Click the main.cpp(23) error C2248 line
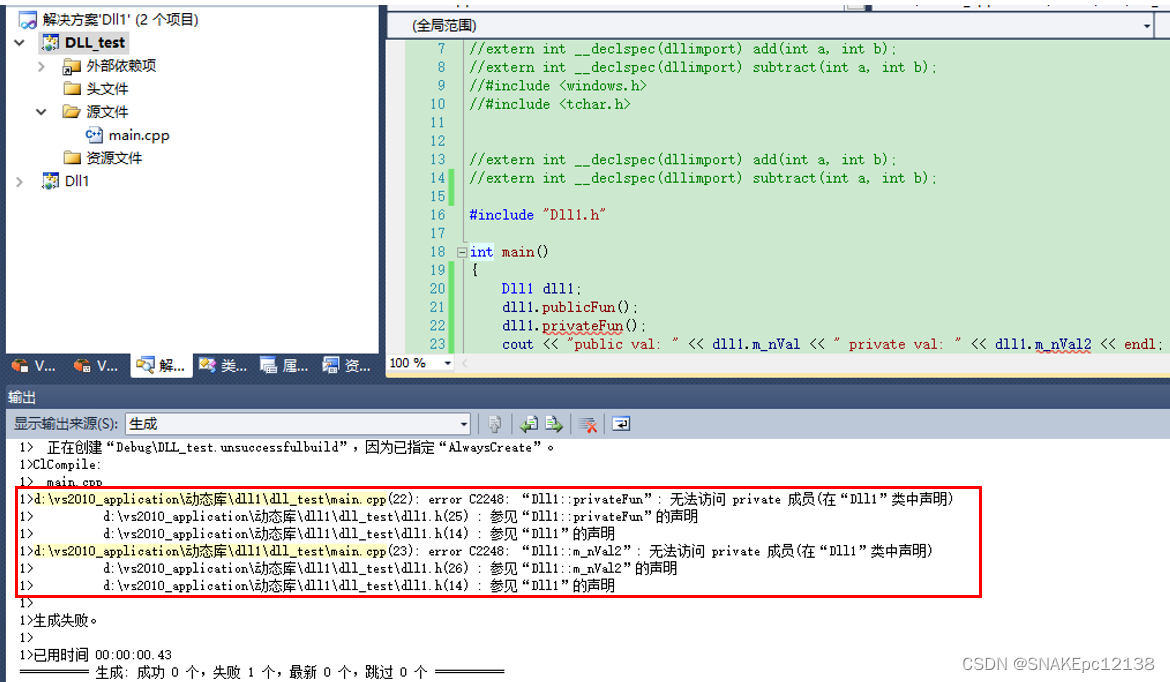The width and height of the screenshot is (1170, 682). click(476, 551)
